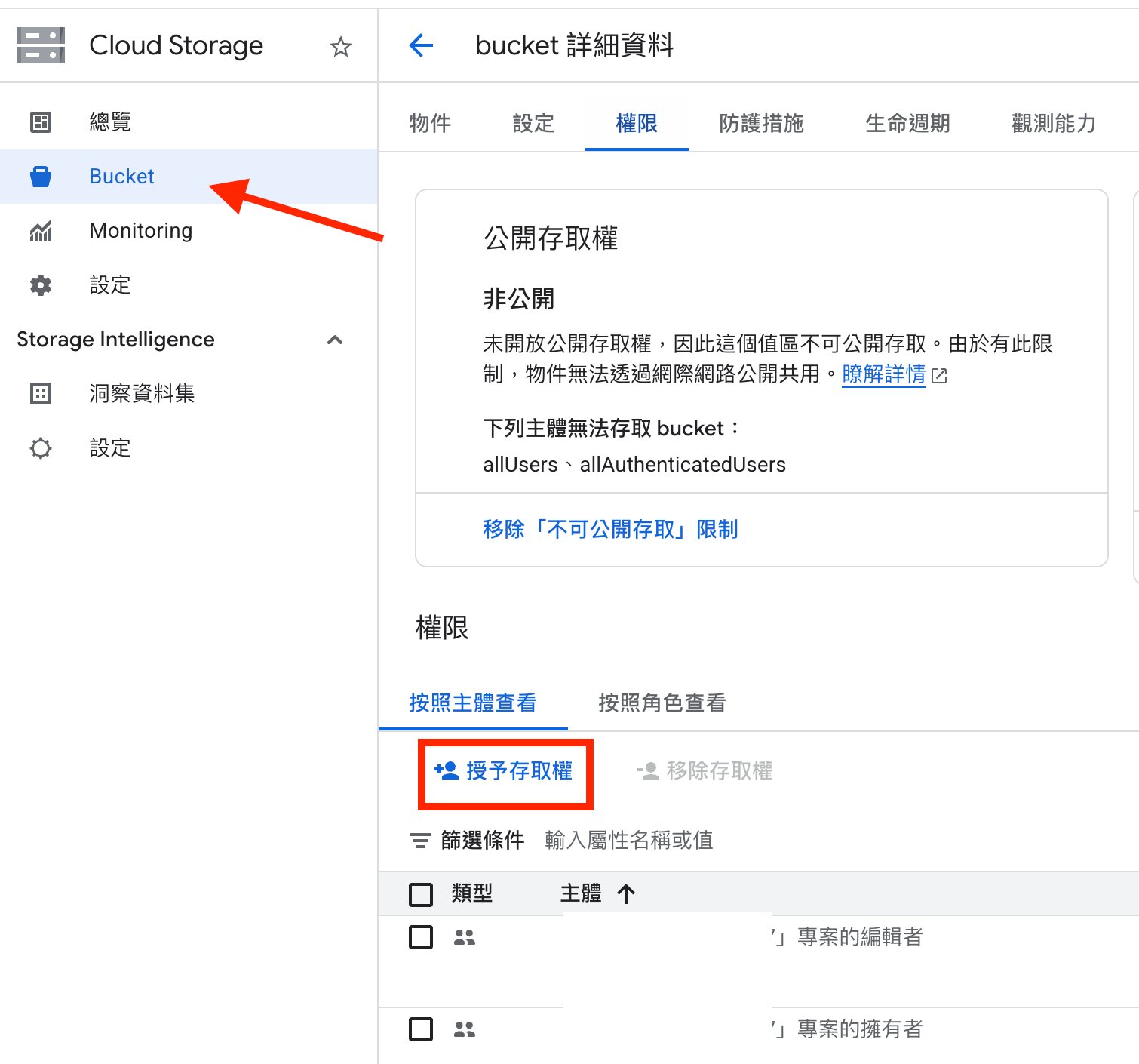Viewport: 1139px width, 1064px height.
Task: Click the Monitoring chart icon
Action: coord(41,231)
